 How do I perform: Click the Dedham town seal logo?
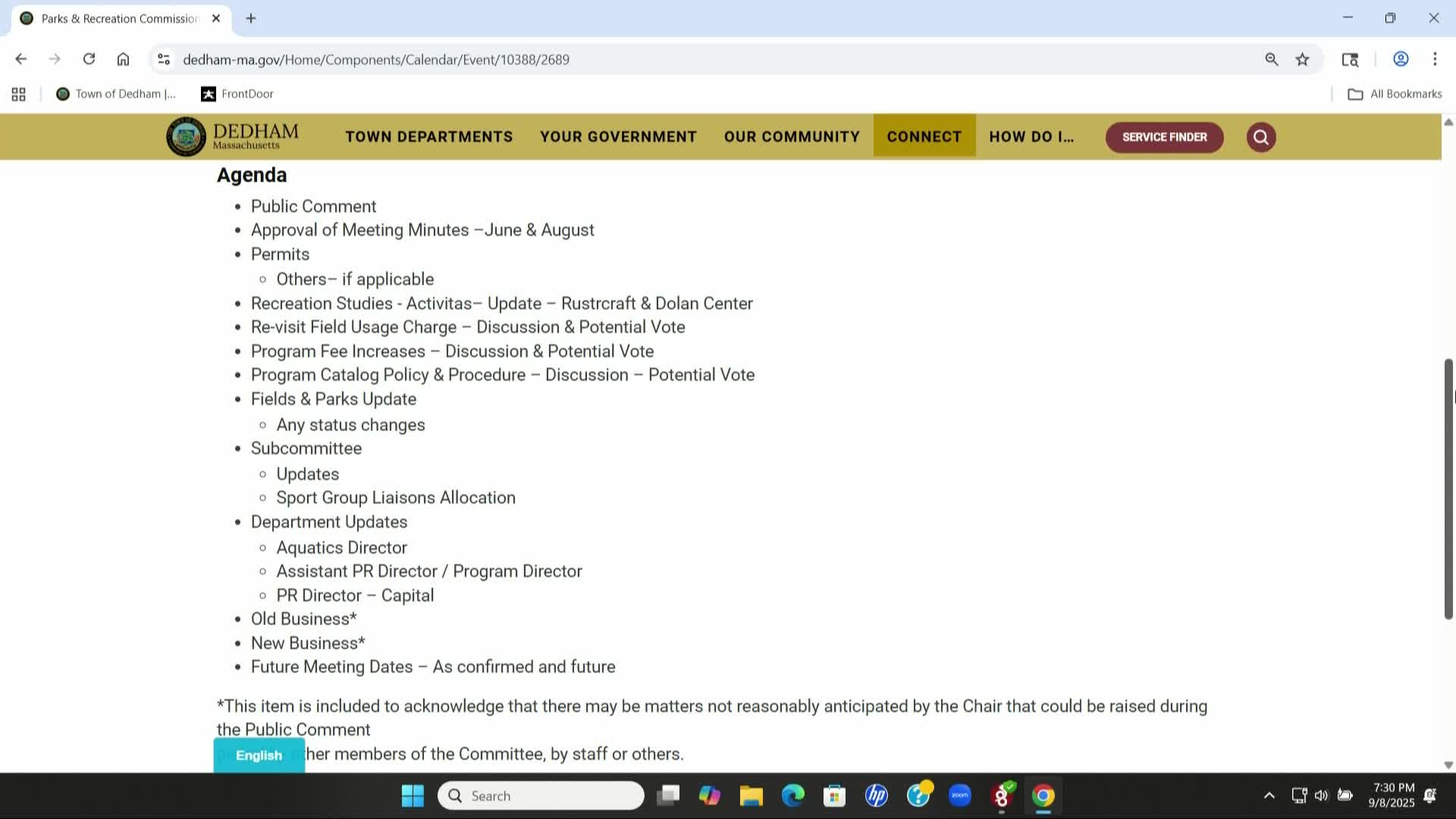[x=186, y=137]
